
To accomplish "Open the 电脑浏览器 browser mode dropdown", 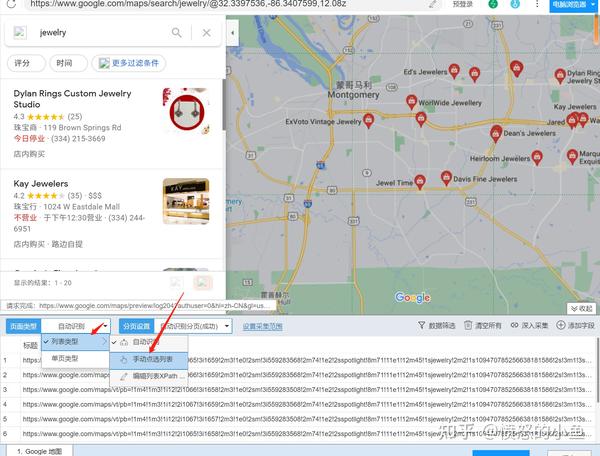I will coord(574,5).
